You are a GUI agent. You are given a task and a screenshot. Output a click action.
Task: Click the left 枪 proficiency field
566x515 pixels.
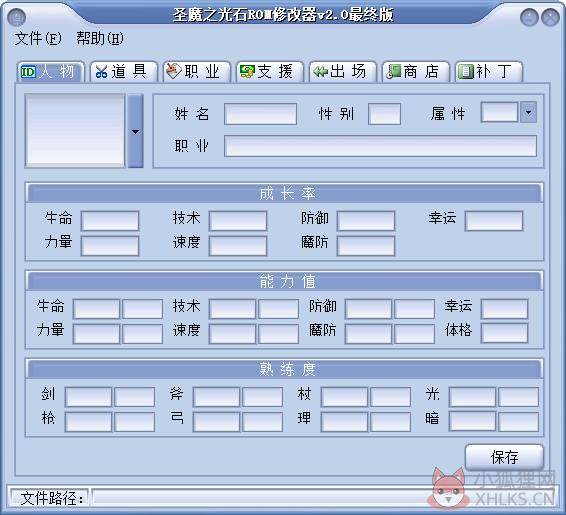[x=89, y=422]
